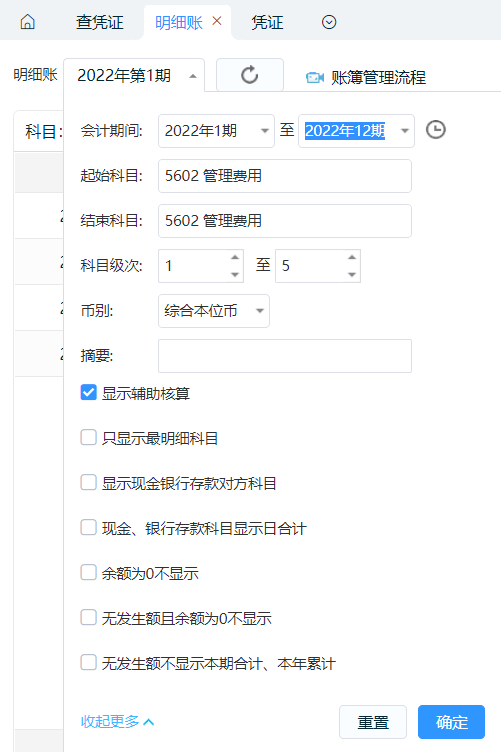Viewport: 501px width, 752px height.
Task: Switch to the 凭证 tab
Action: click(x=268, y=22)
